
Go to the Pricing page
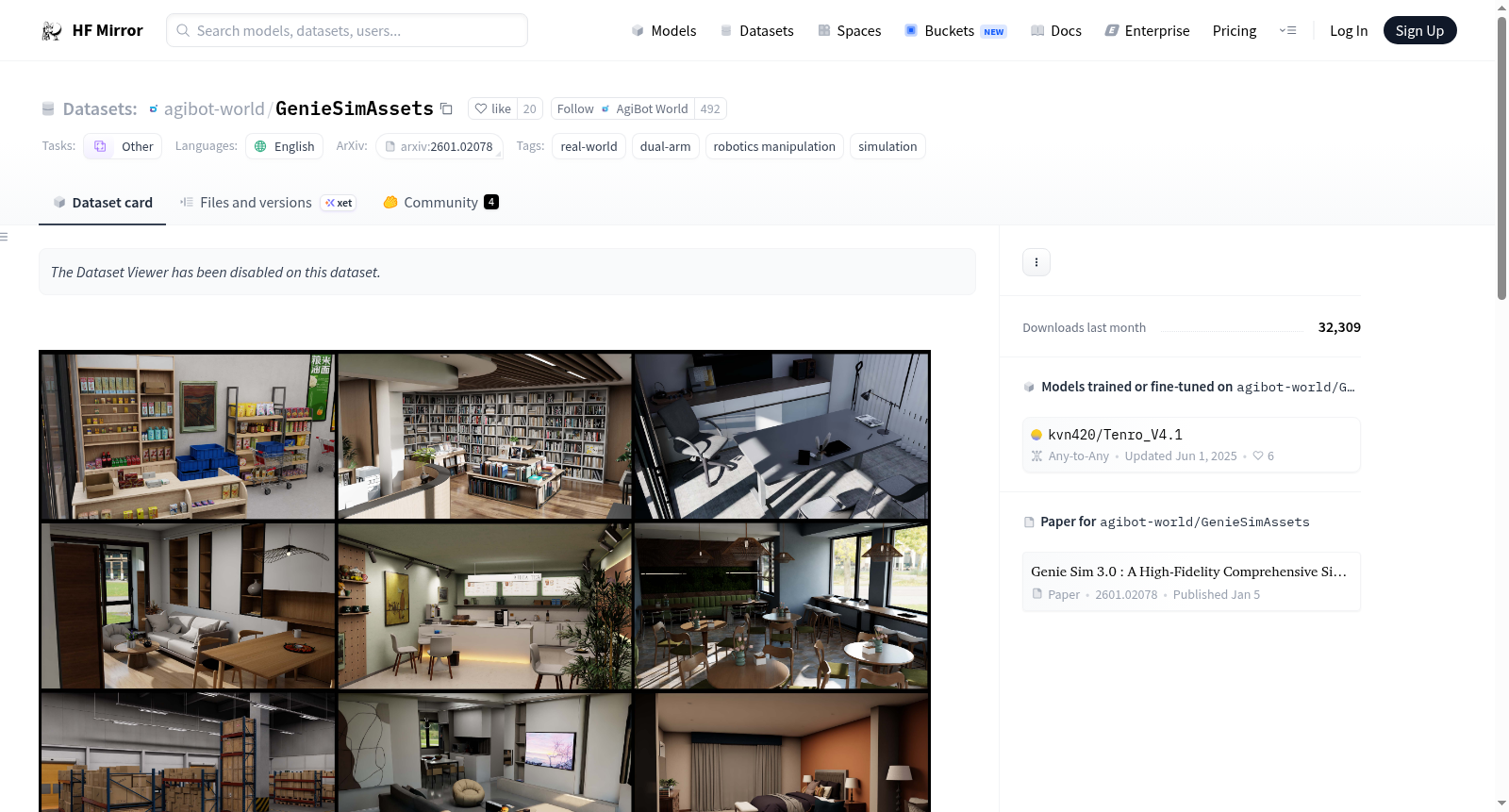(1235, 31)
